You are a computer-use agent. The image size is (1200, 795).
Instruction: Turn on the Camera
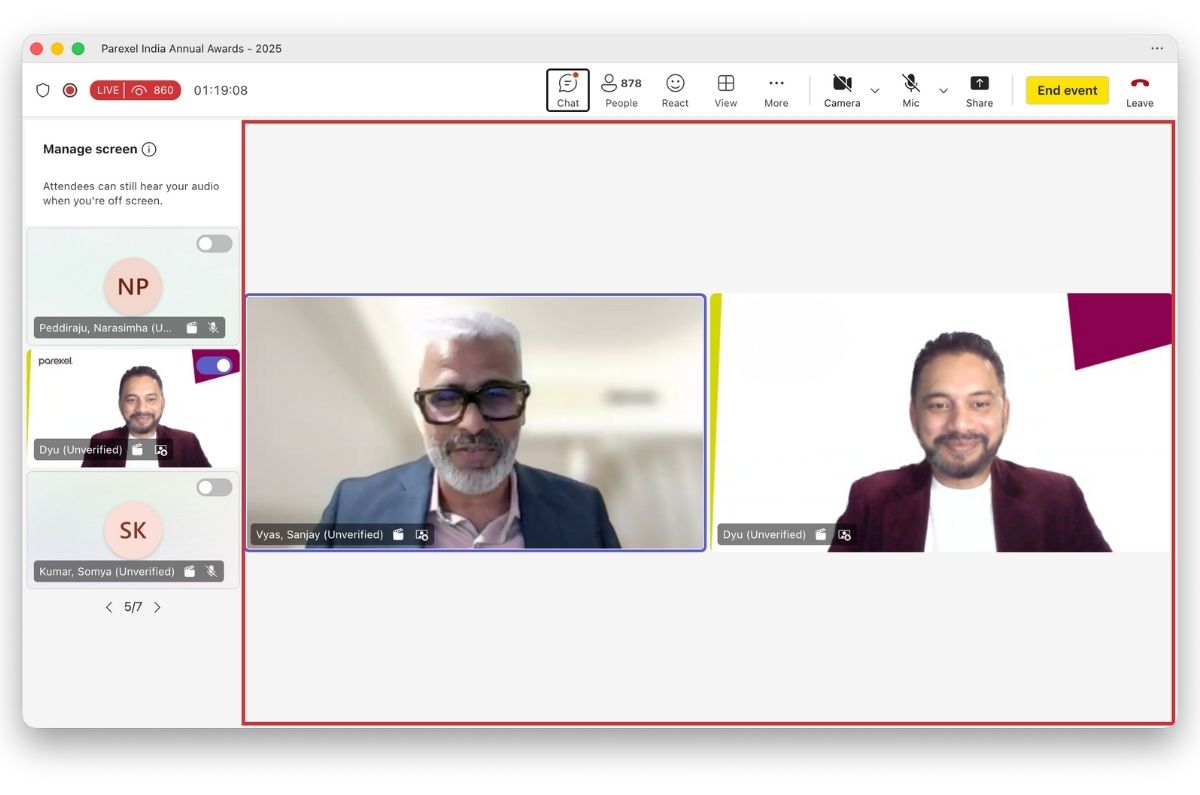[x=842, y=90]
